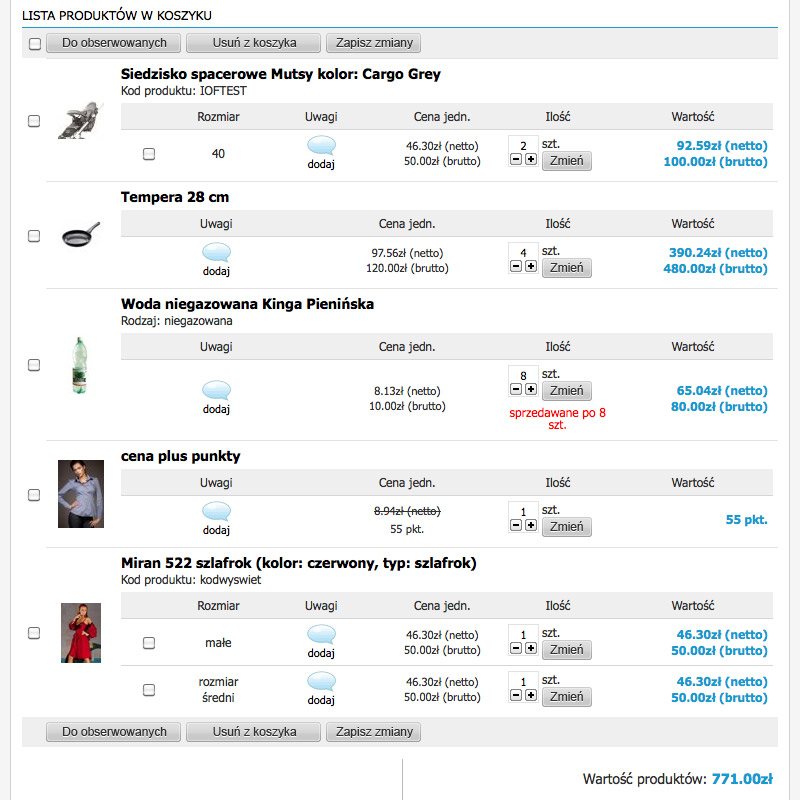
Task: Tick the select-all checkbox in the top toolbar
Action: point(35,43)
